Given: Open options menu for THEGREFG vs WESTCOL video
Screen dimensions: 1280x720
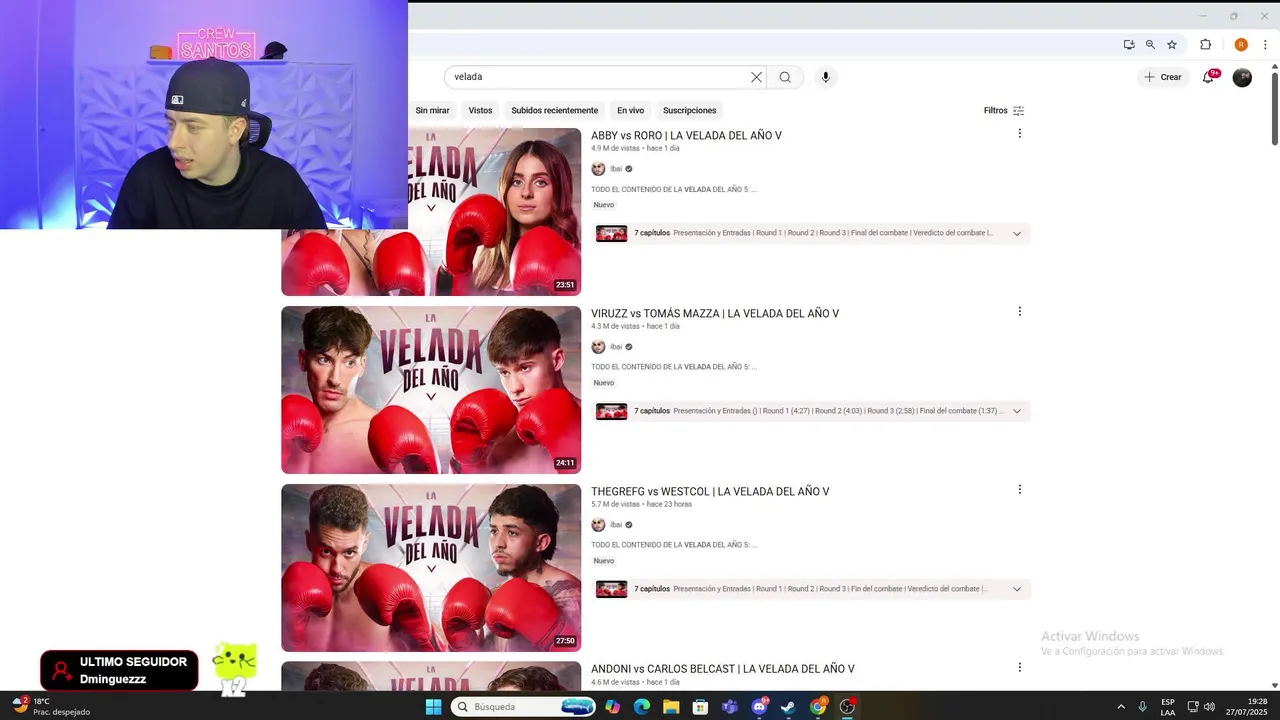Looking at the screenshot, I should pyautogui.click(x=1020, y=489).
